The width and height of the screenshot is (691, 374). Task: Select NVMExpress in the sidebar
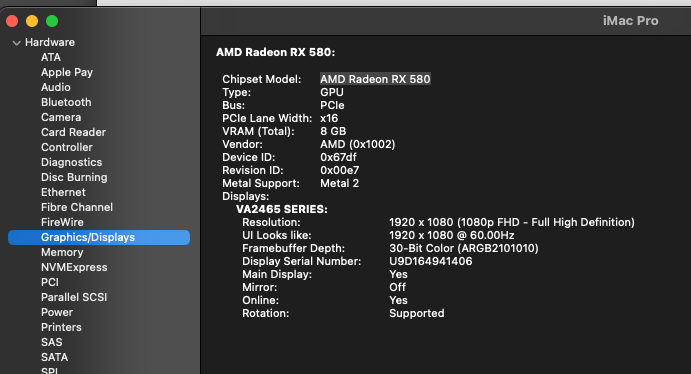point(74,267)
